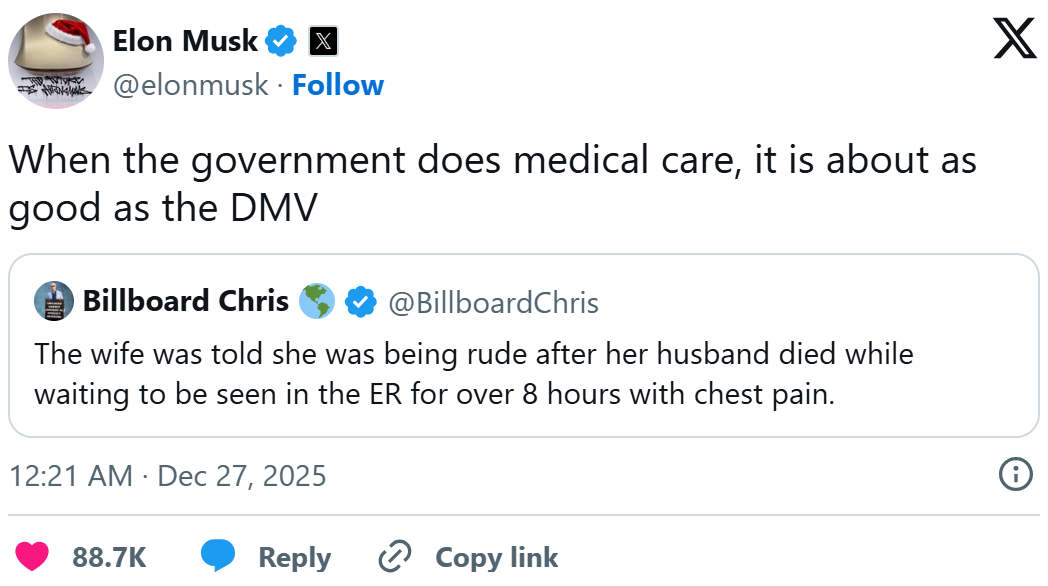Like the tweet with the heart icon
Viewport: 1048px width, 586px height.
pyautogui.click(x=34, y=556)
